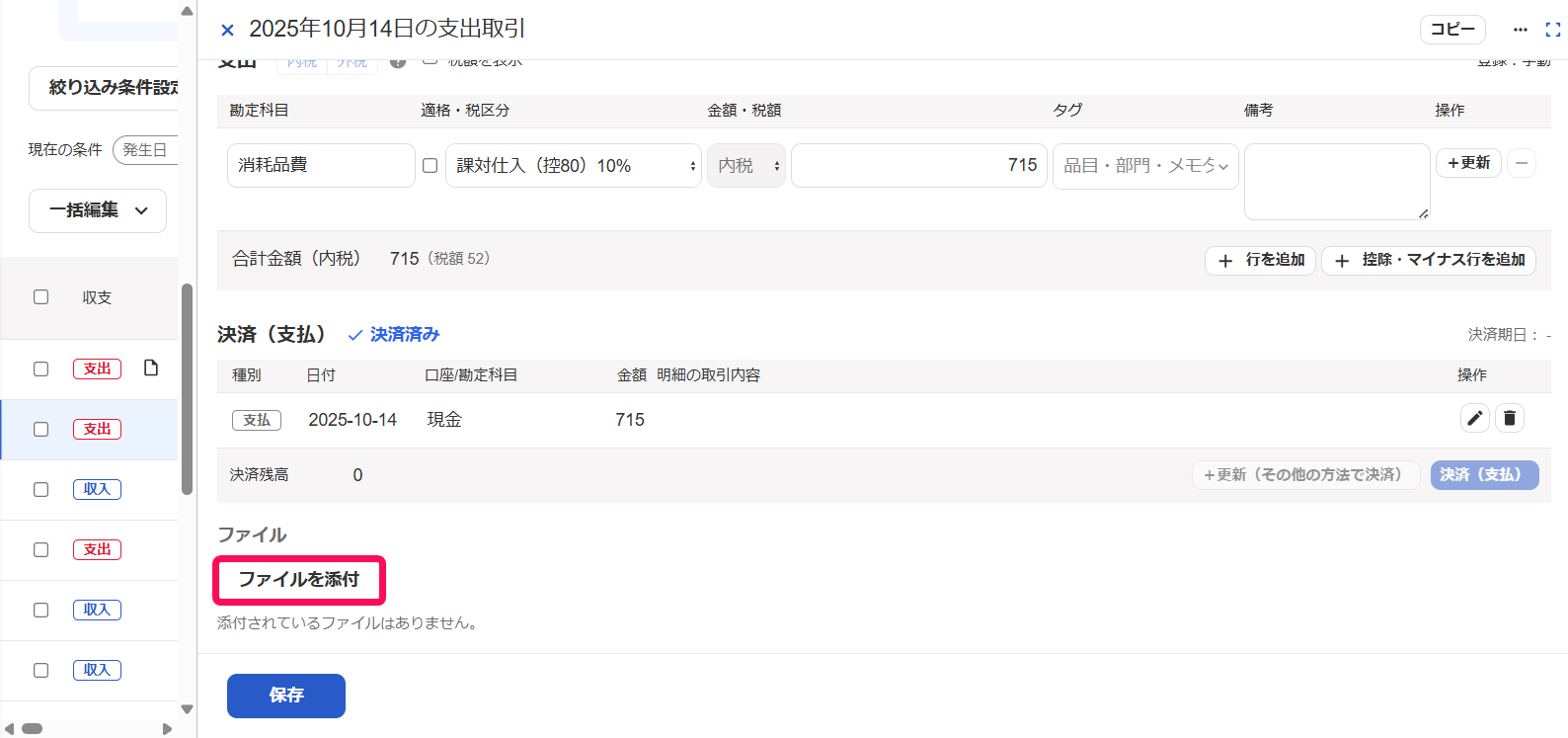
Task: Click the blue 決済（支払） button
Action: (x=1484, y=475)
